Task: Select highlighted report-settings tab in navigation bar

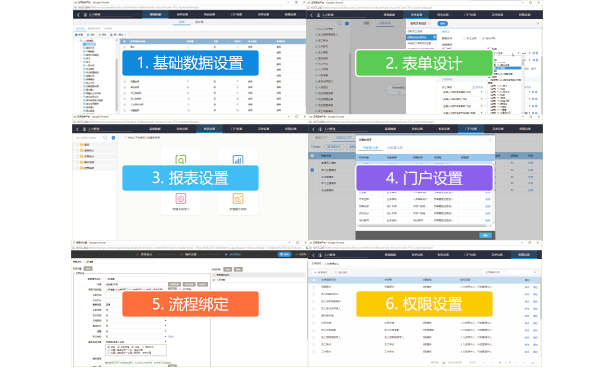Action: click(x=209, y=129)
